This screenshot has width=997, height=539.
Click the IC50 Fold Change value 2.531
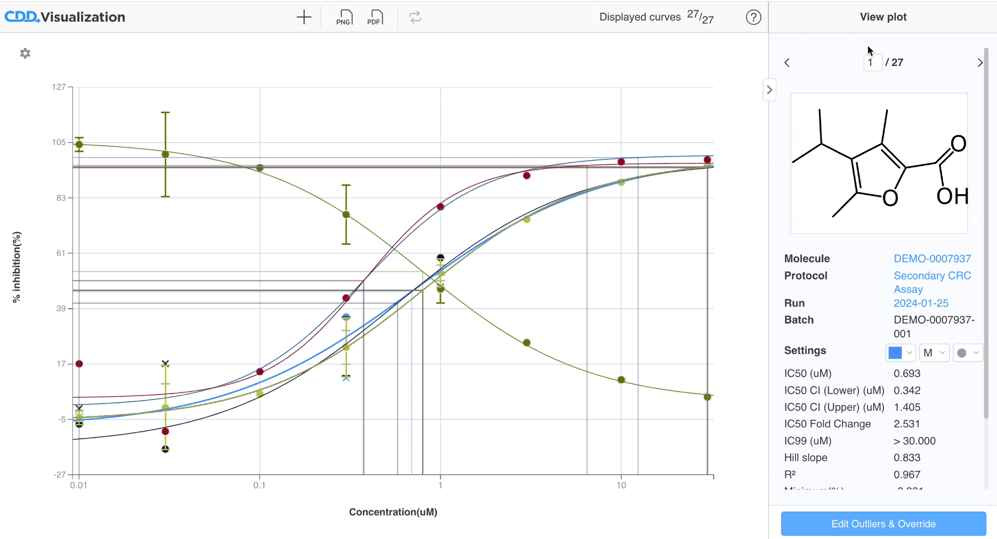coord(907,424)
